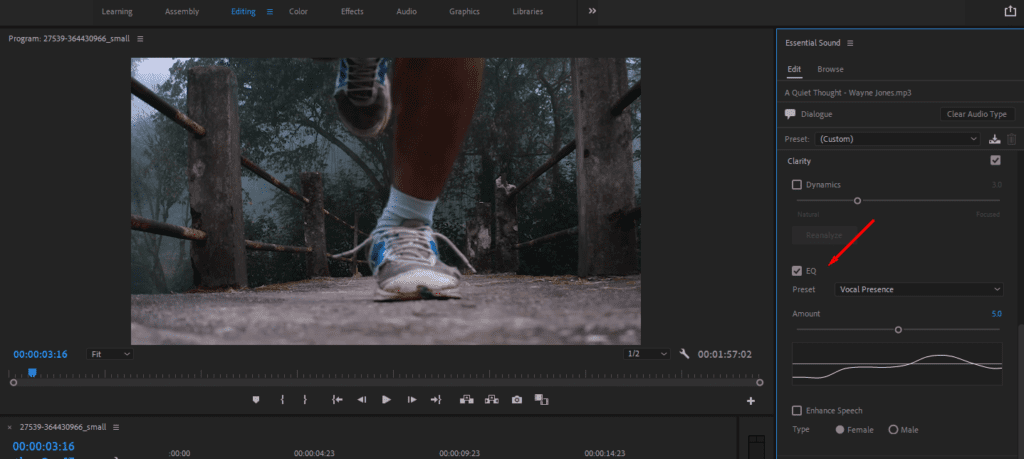Select the Editing workspace tab
The width and height of the screenshot is (1024, 459).
coord(243,12)
